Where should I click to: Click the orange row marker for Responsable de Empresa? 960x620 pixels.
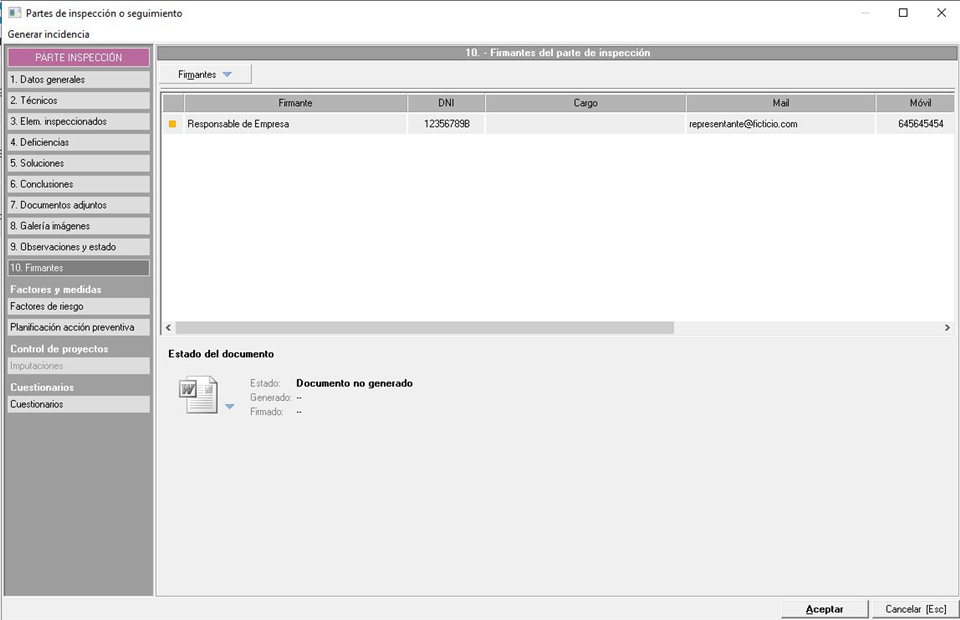click(x=172, y=124)
